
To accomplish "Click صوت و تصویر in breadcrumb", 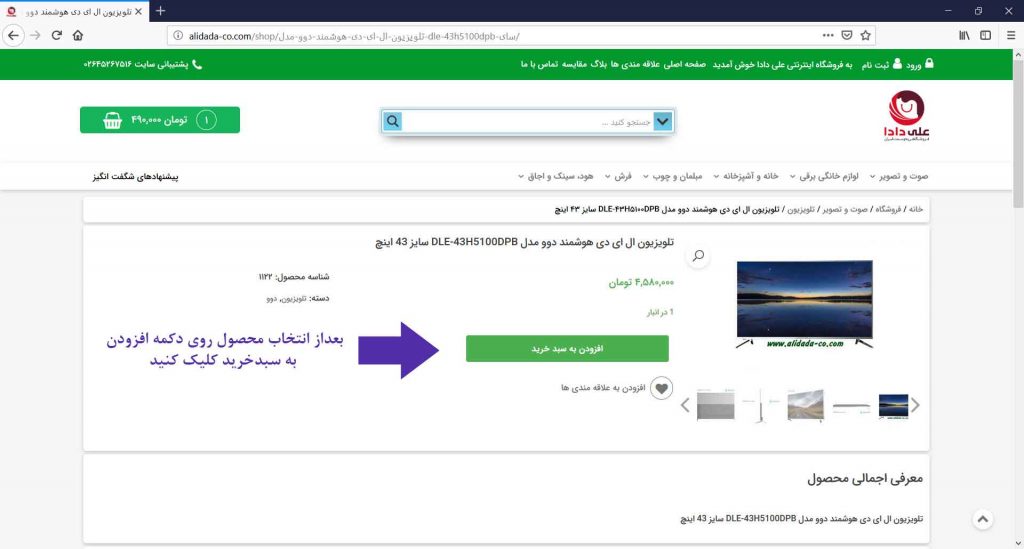I will [845, 209].
